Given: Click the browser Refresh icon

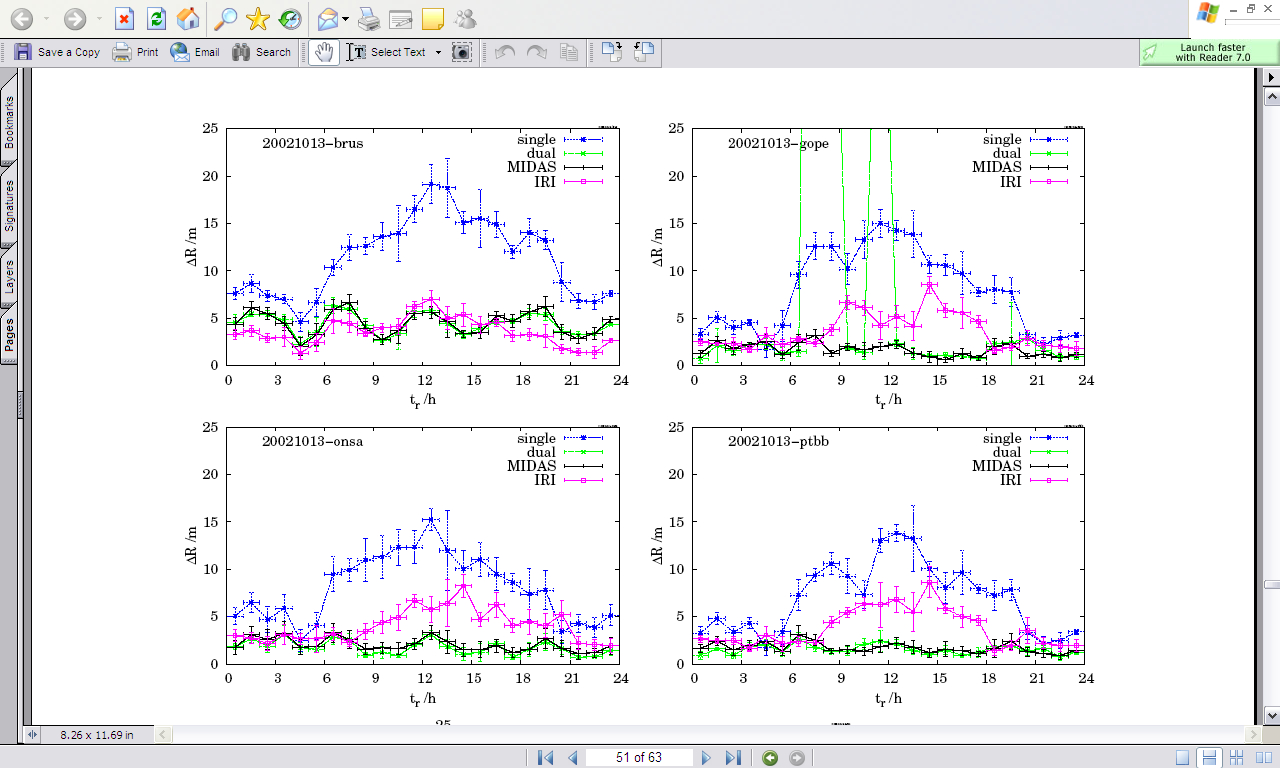Looking at the screenshot, I should click(156, 19).
